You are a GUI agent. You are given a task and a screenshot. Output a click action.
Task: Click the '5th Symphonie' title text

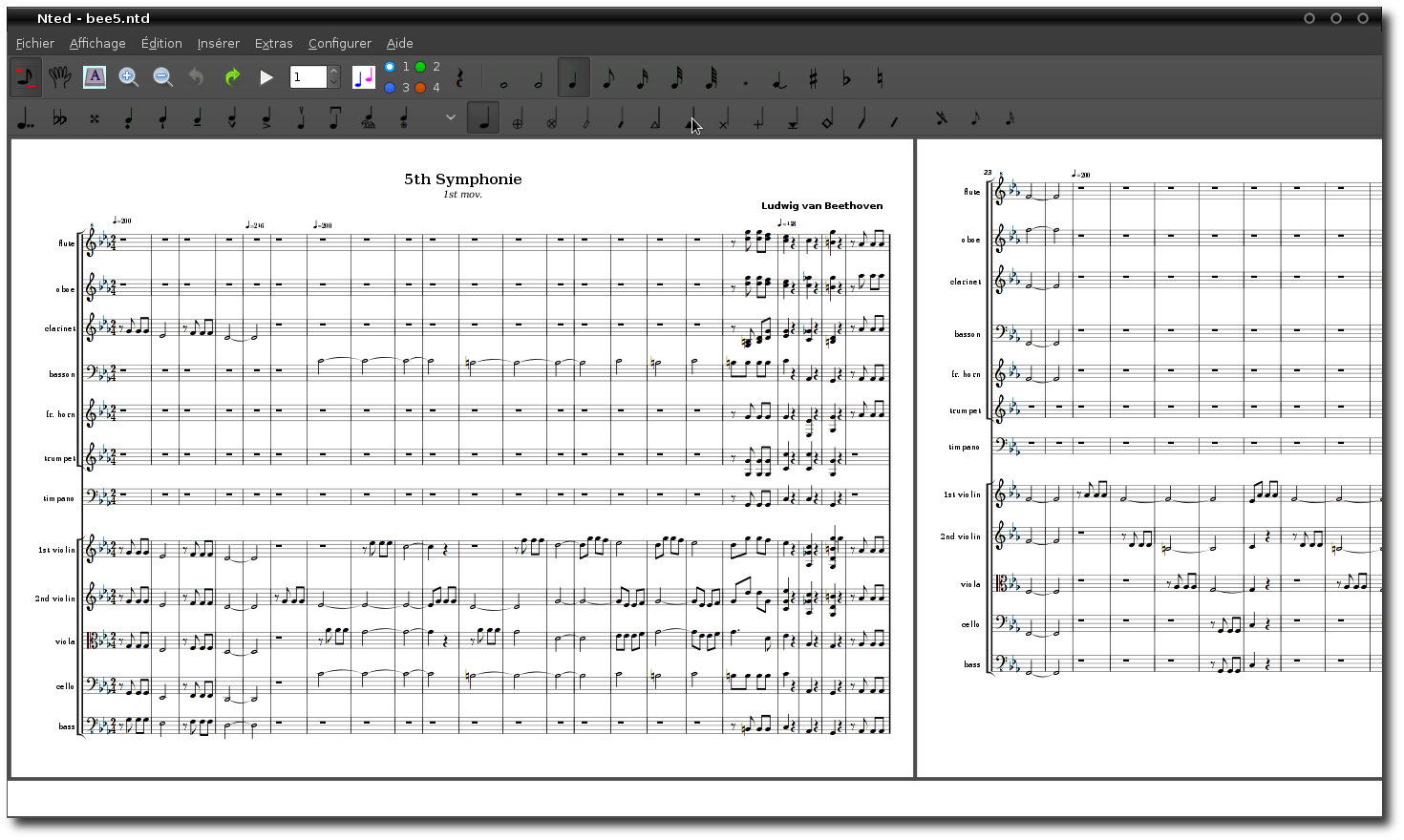pos(463,178)
